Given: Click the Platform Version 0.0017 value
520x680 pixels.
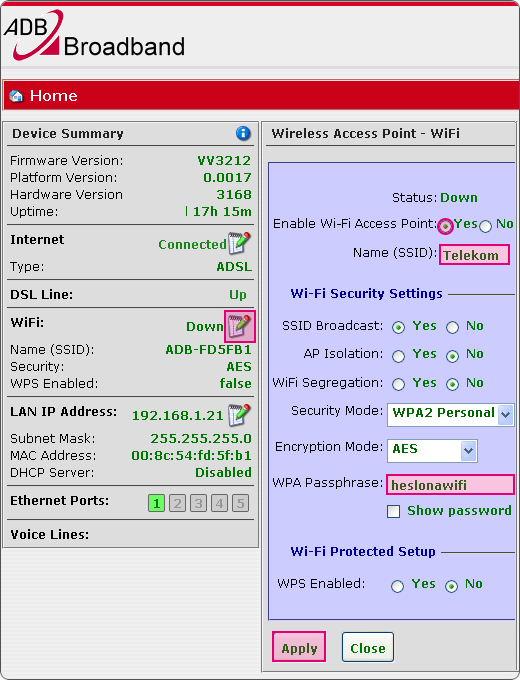Looking at the screenshot, I should point(227,178).
